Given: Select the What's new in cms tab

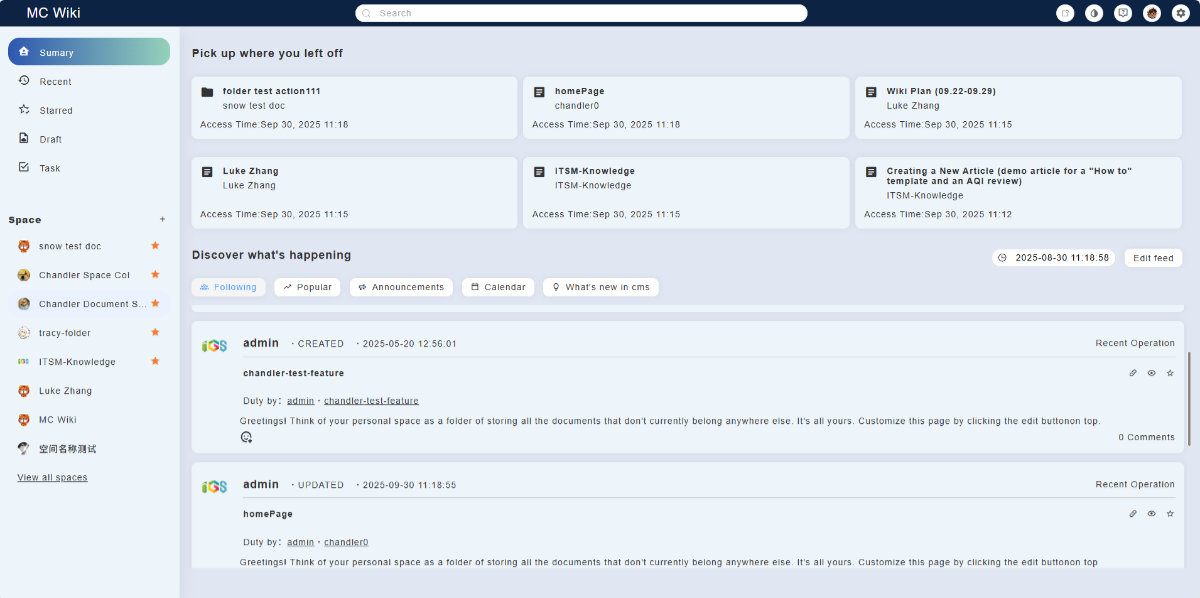Looking at the screenshot, I should pos(601,287).
